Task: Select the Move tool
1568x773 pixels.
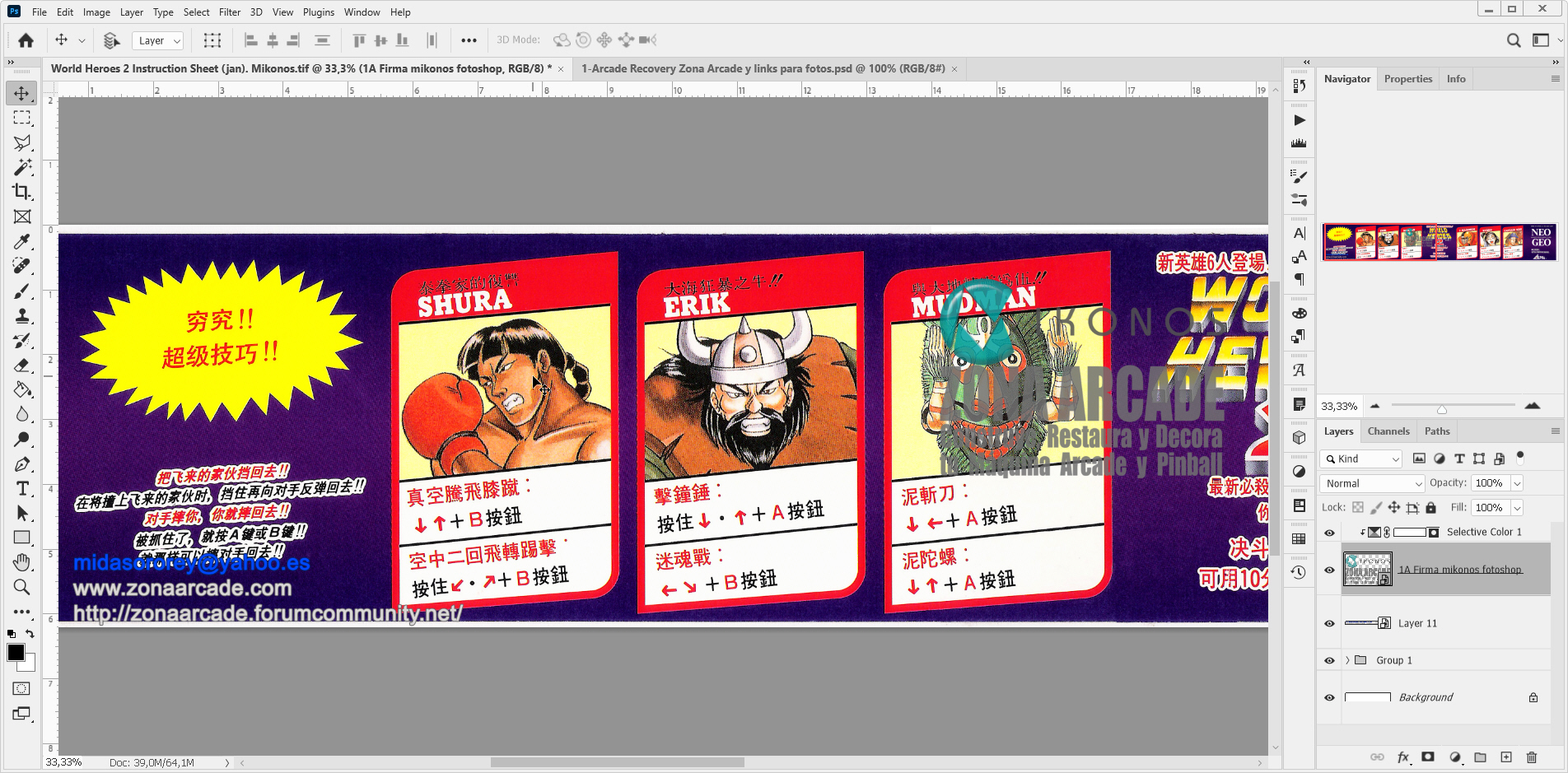Action: tap(21, 93)
